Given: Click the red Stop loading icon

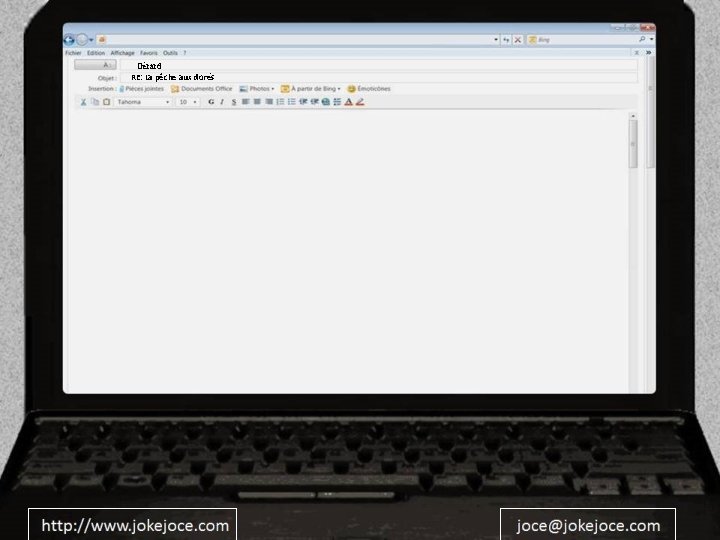Looking at the screenshot, I should [518, 40].
